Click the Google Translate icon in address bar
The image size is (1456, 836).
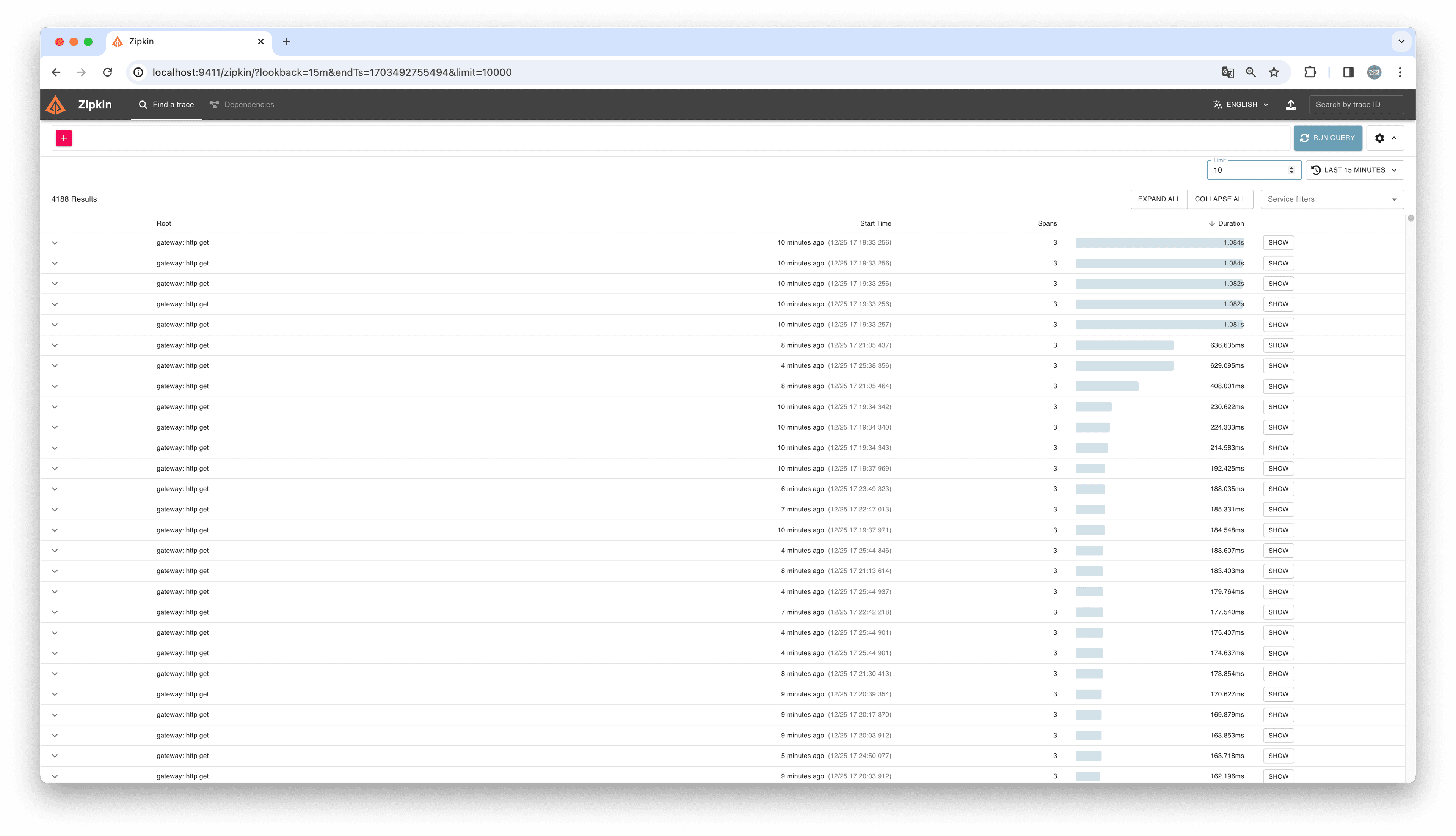coord(1227,72)
